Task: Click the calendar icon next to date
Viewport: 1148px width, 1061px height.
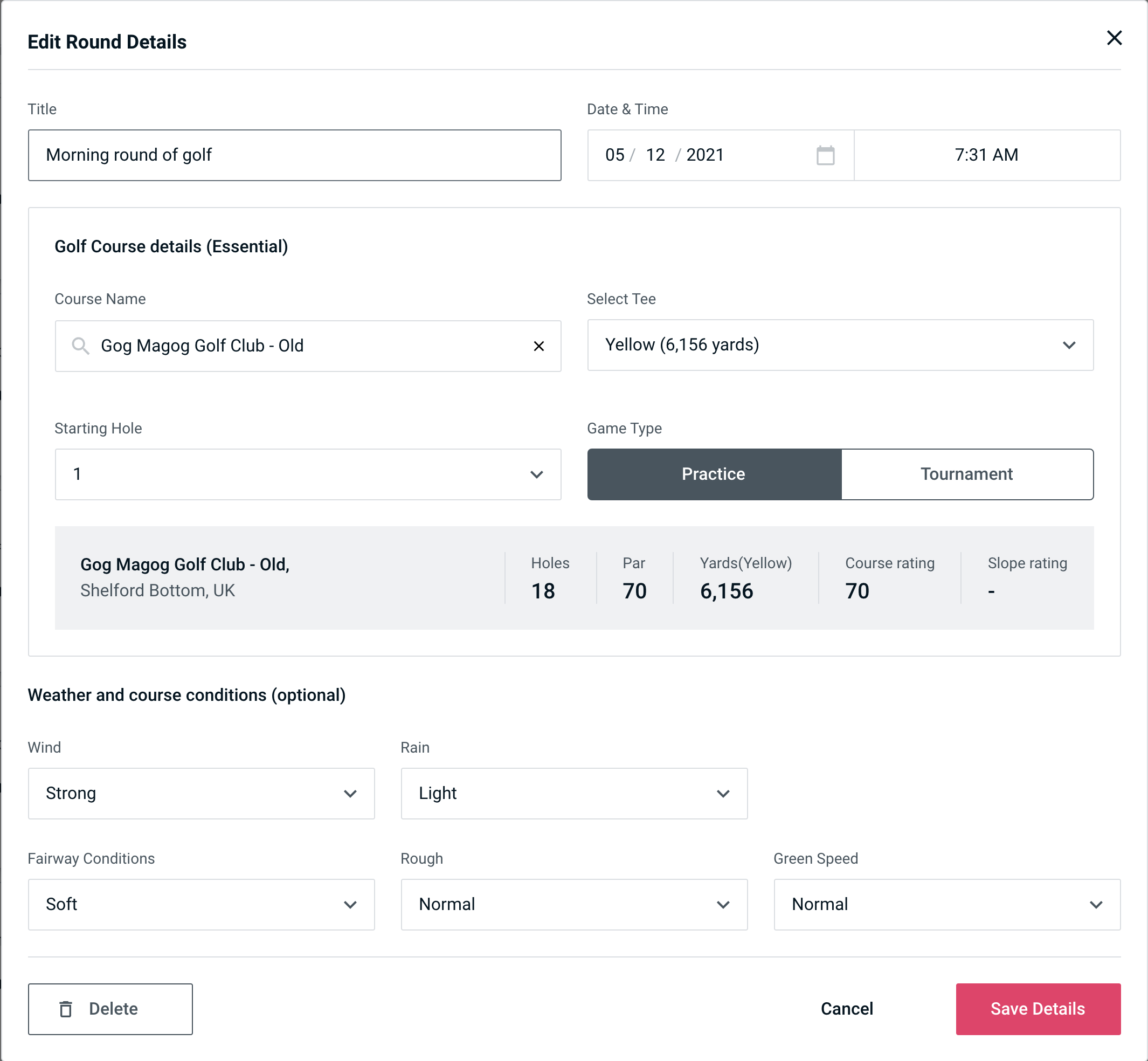Action: 826,155
